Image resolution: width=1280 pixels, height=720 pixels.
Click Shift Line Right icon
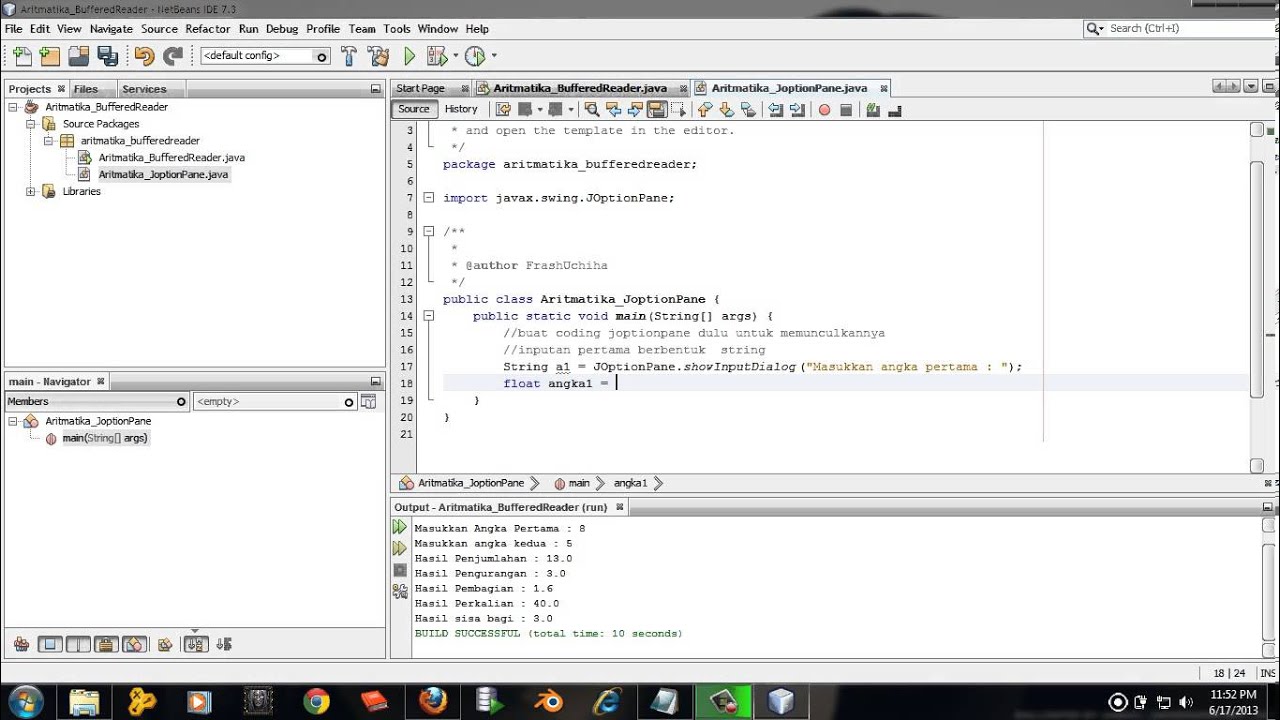796,110
